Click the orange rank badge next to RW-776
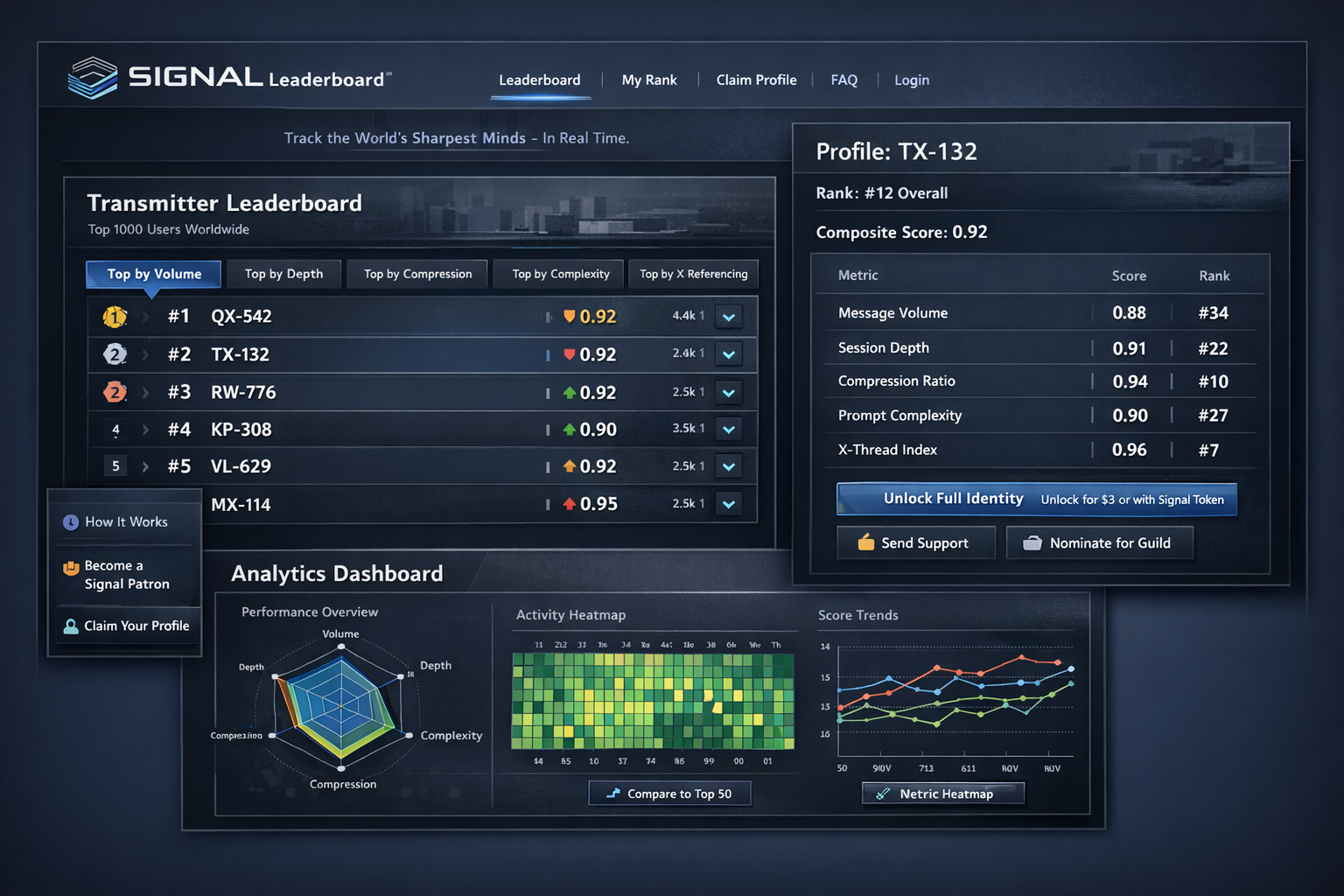 [115, 392]
